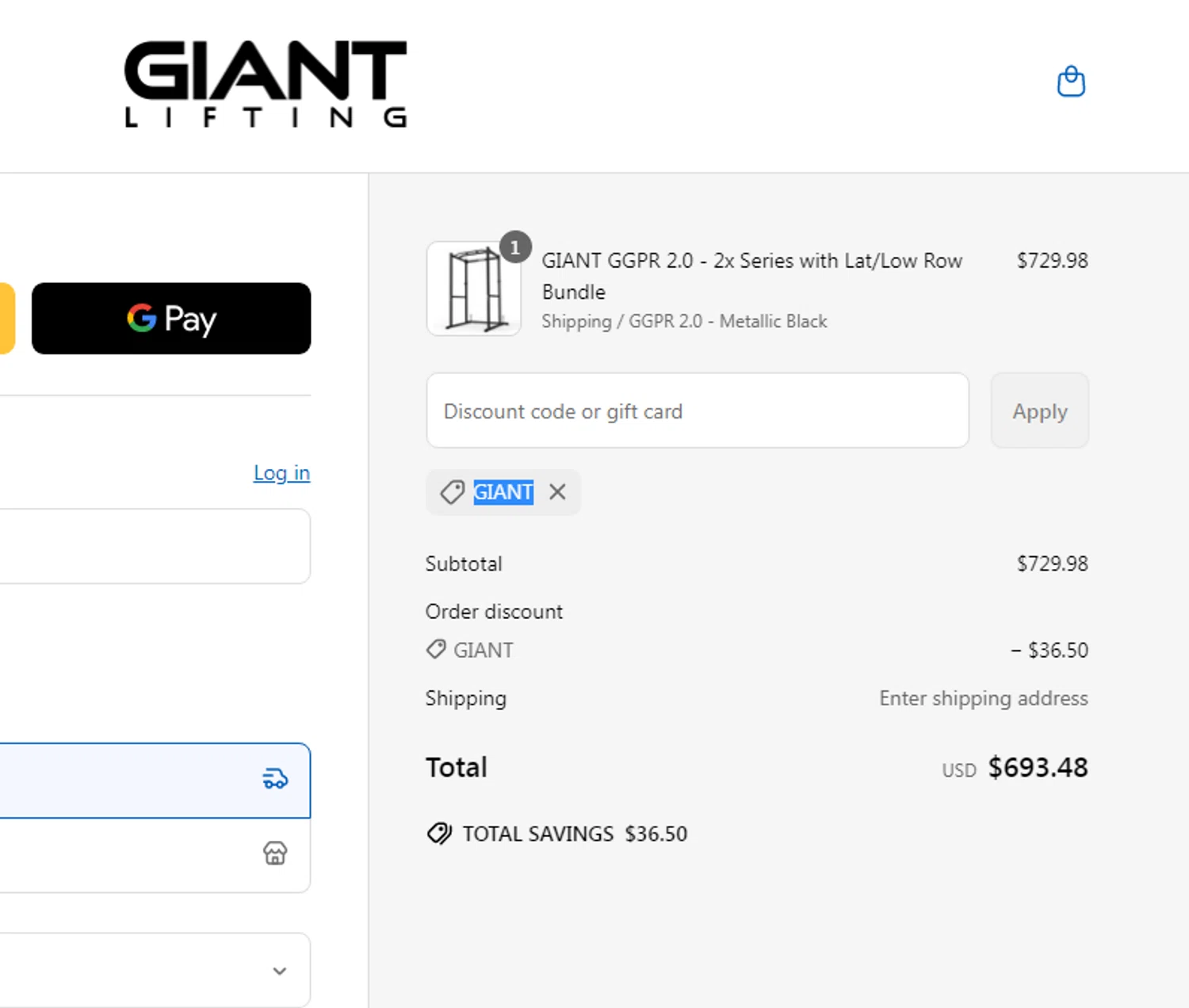Choose the shipping delivery option with truck icon
This screenshot has width=1189, height=1008.
coord(155,781)
